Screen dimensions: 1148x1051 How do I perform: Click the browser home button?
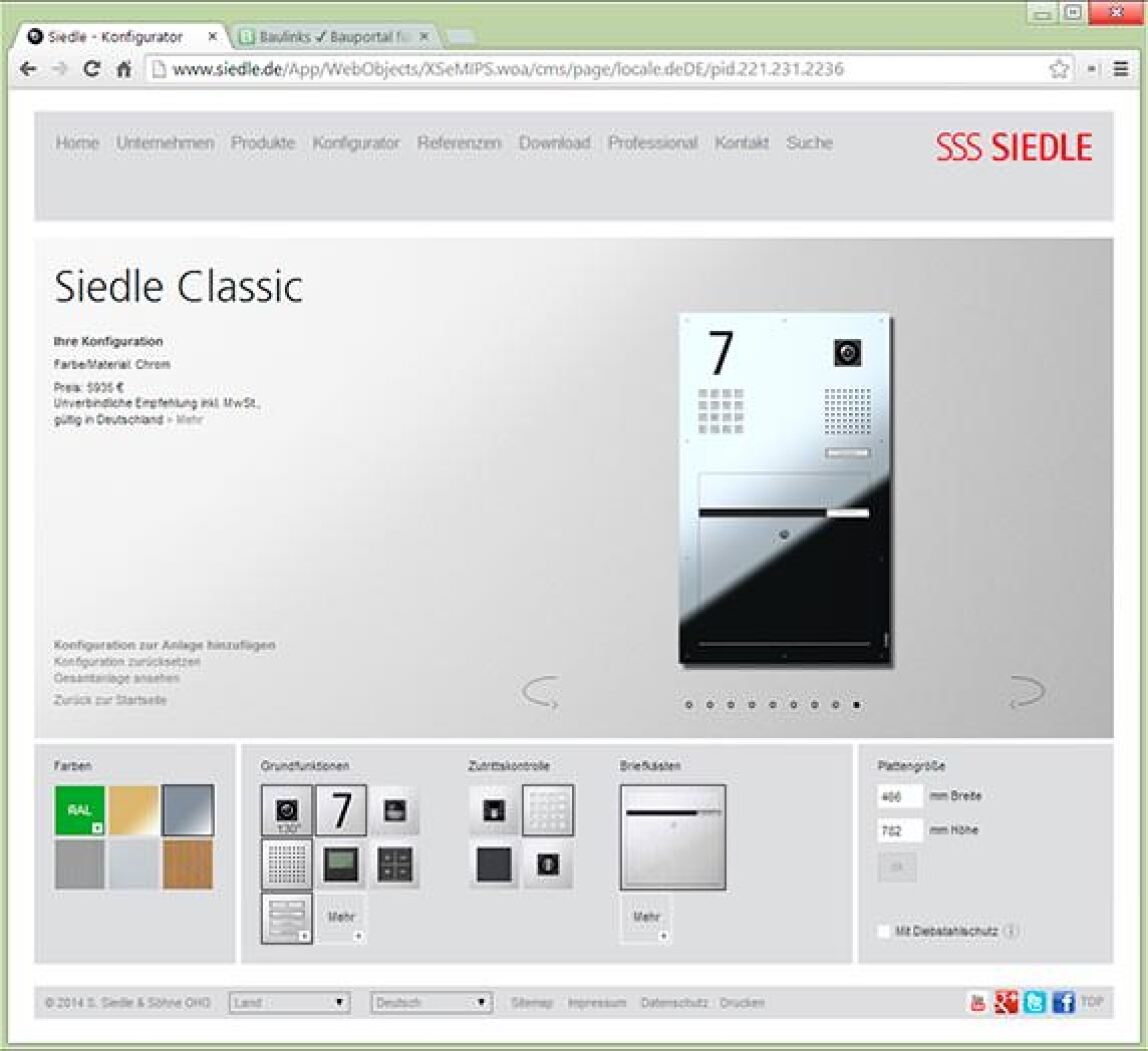click(x=124, y=69)
